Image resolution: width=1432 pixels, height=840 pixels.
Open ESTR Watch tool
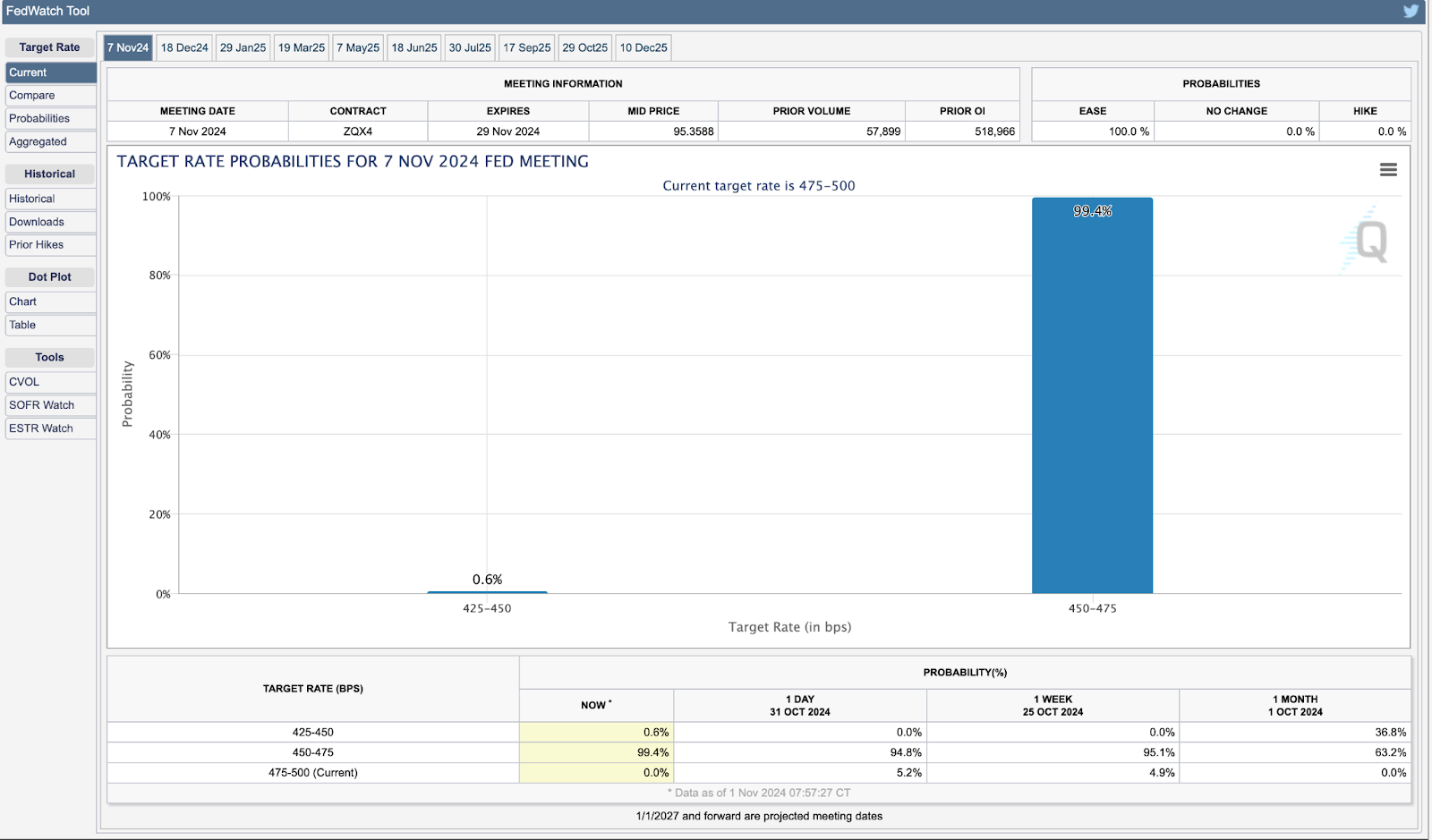[x=50, y=428]
